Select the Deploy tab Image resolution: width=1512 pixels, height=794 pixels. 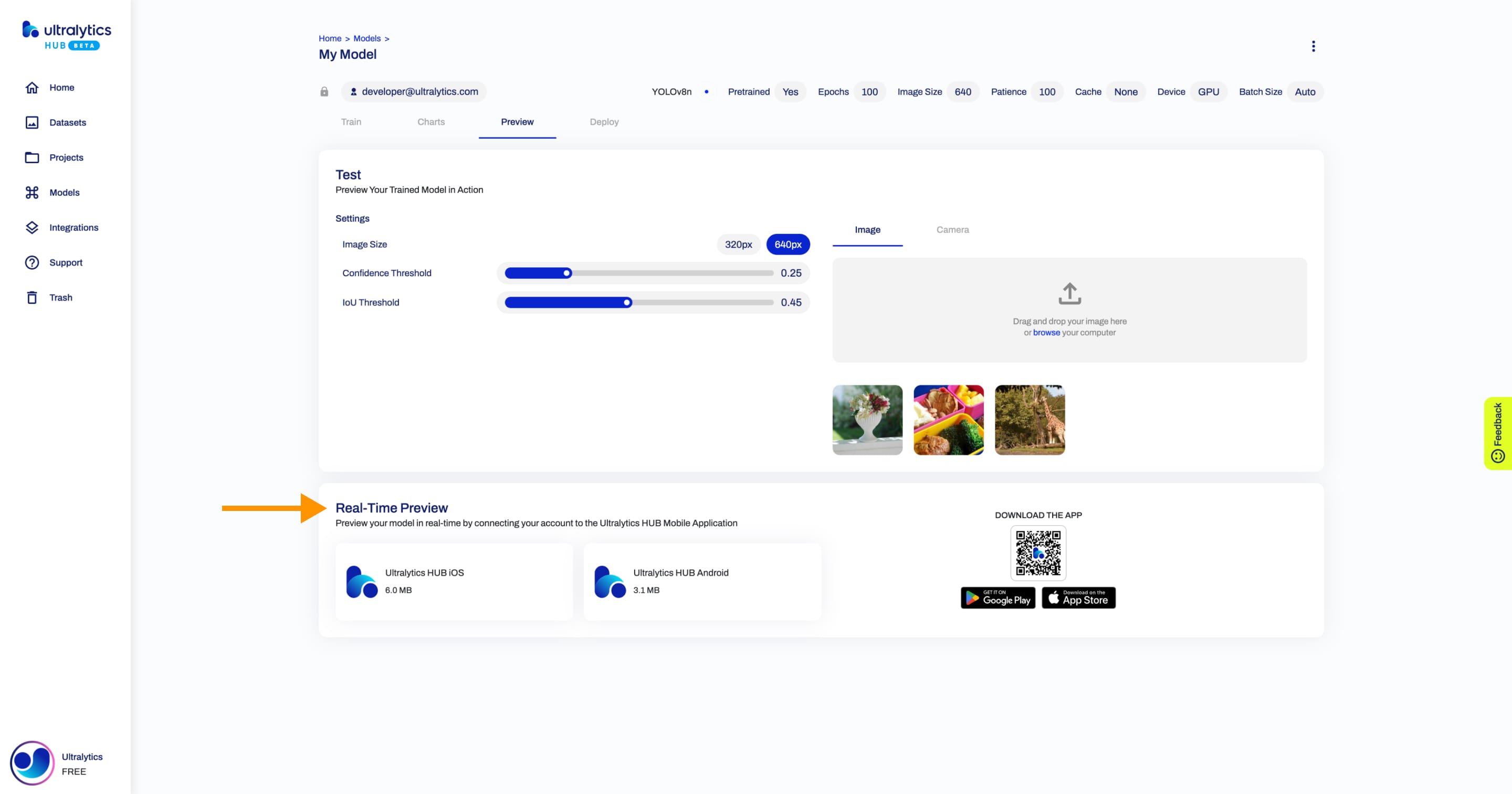[x=603, y=122]
